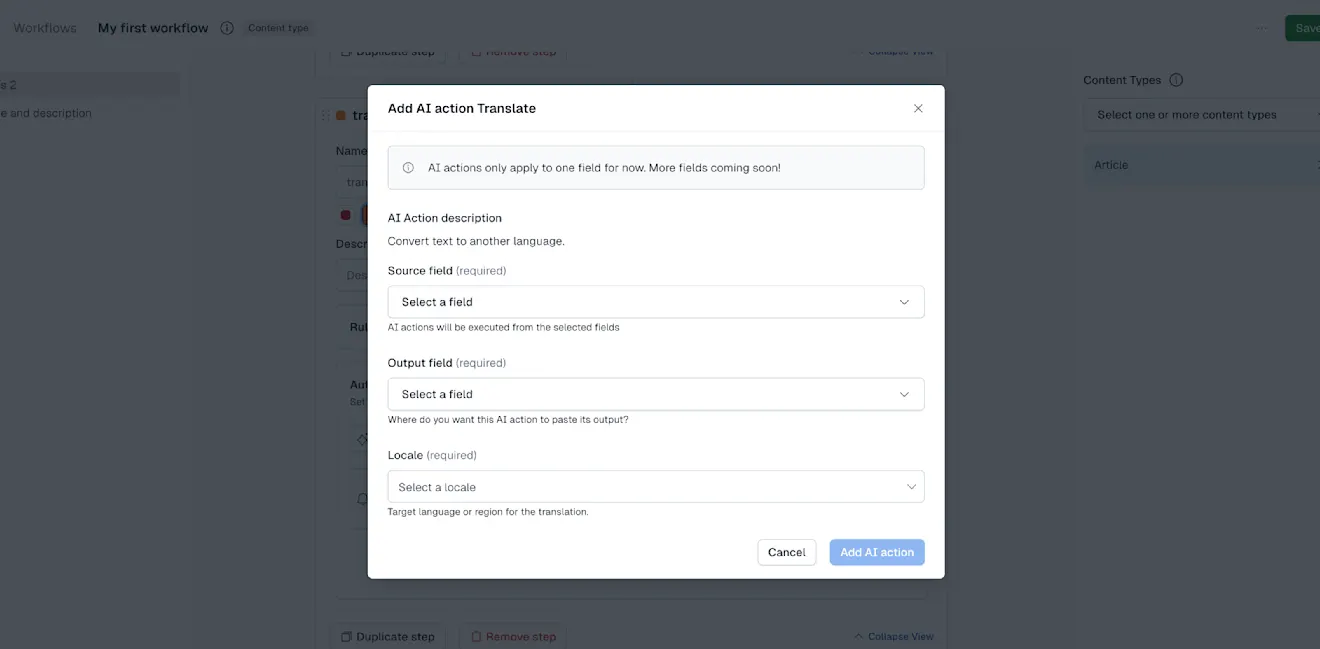The width and height of the screenshot is (1320, 649).
Task: Click the drag handle icon on the step
Action: point(325,116)
